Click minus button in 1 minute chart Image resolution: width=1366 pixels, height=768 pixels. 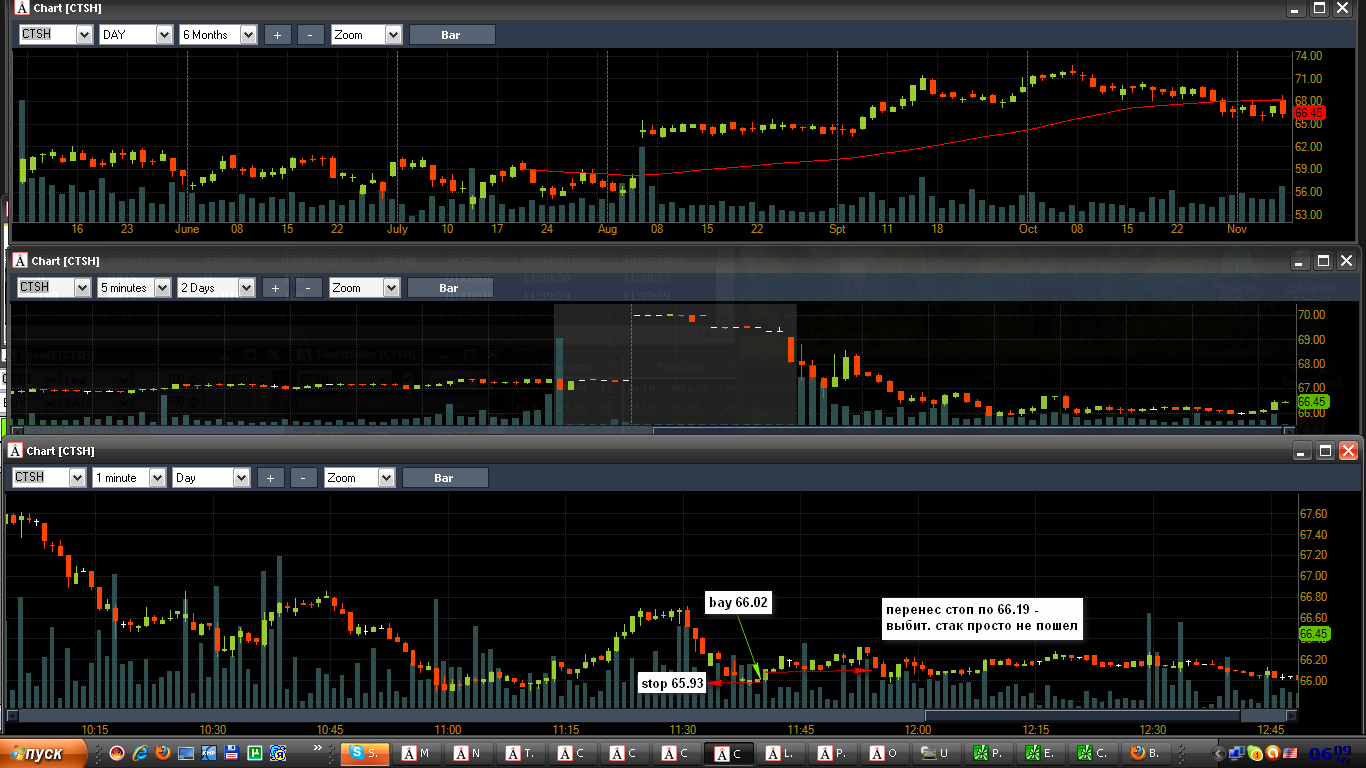pyautogui.click(x=303, y=477)
